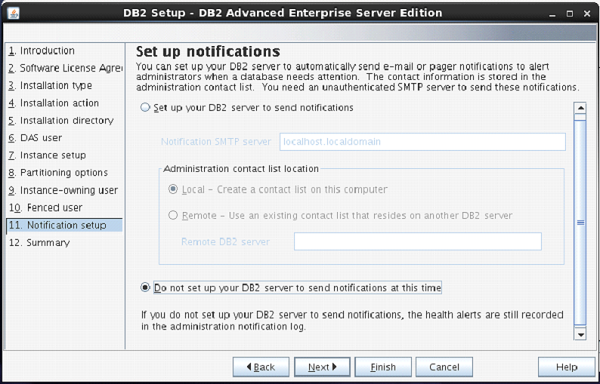Viewport: 600px width, 384px height.
Task: Cancel the DB2 setup
Action: point(444,367)
